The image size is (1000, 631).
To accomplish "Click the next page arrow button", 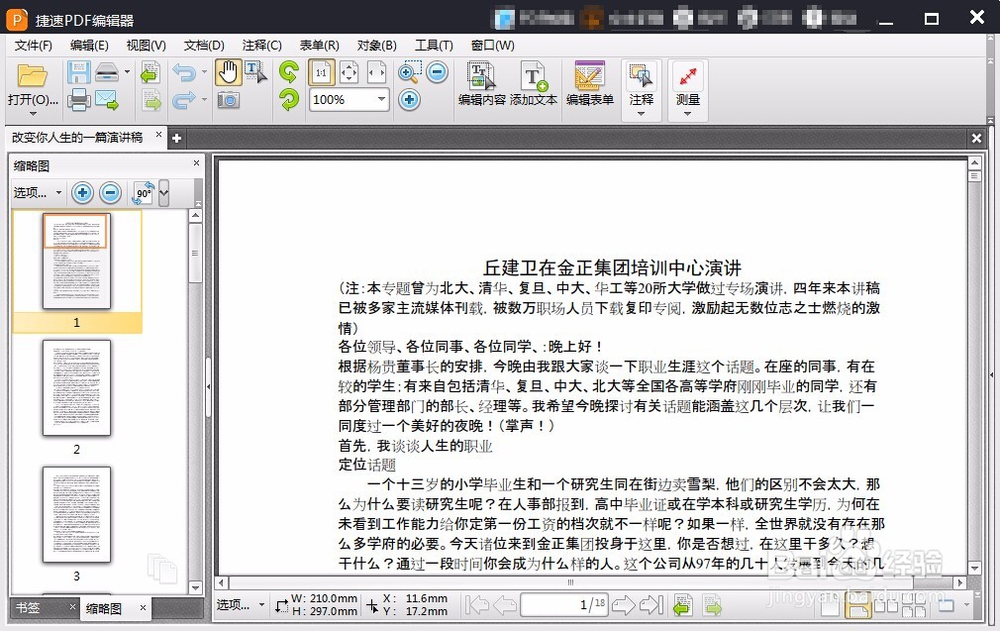I will pos(622,604).
